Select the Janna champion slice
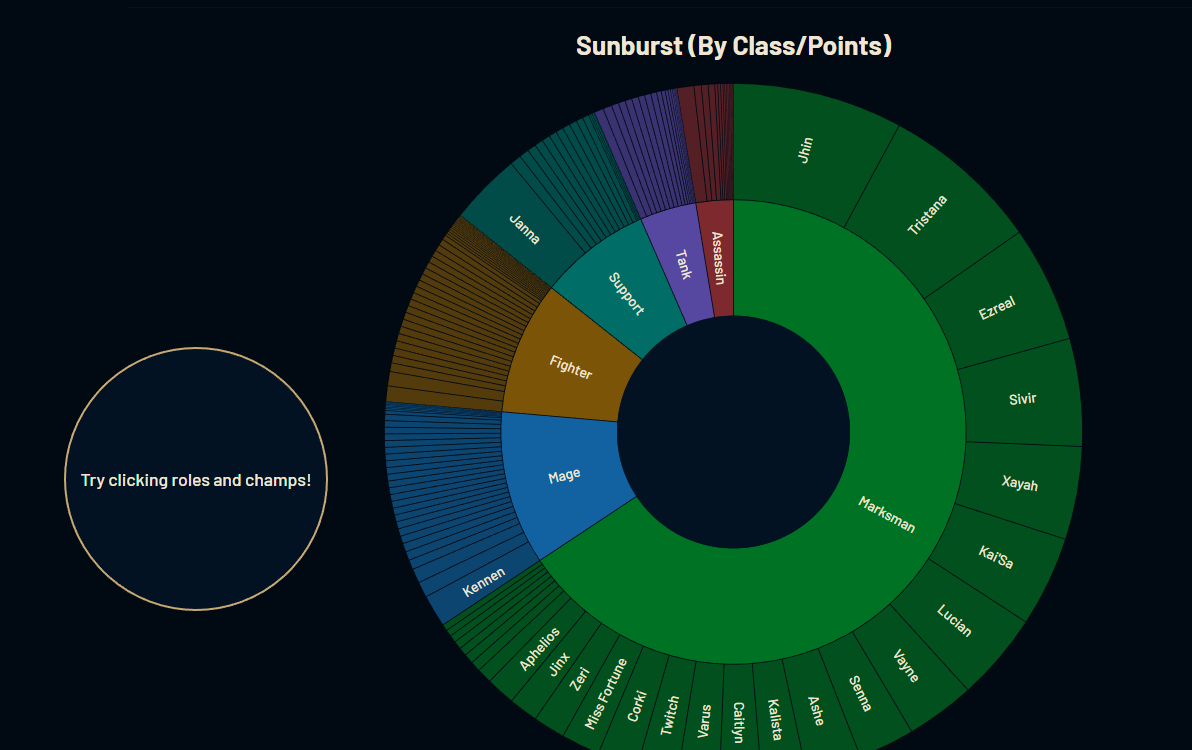 (x=524, y=229)
